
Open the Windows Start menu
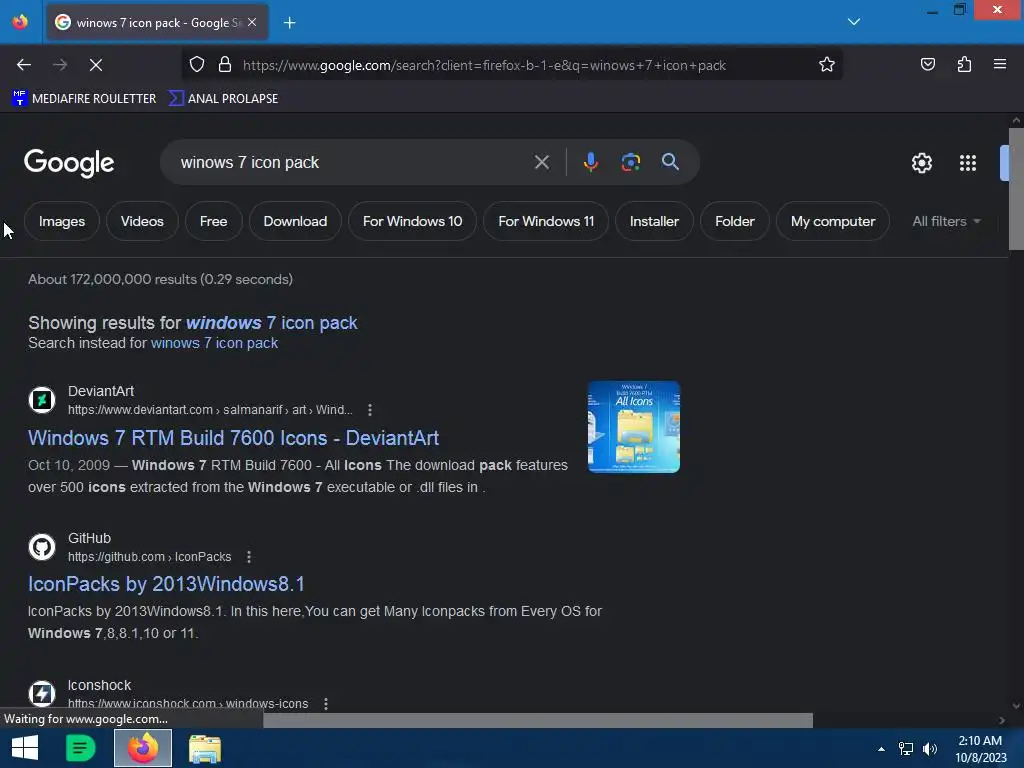[25, 748]
